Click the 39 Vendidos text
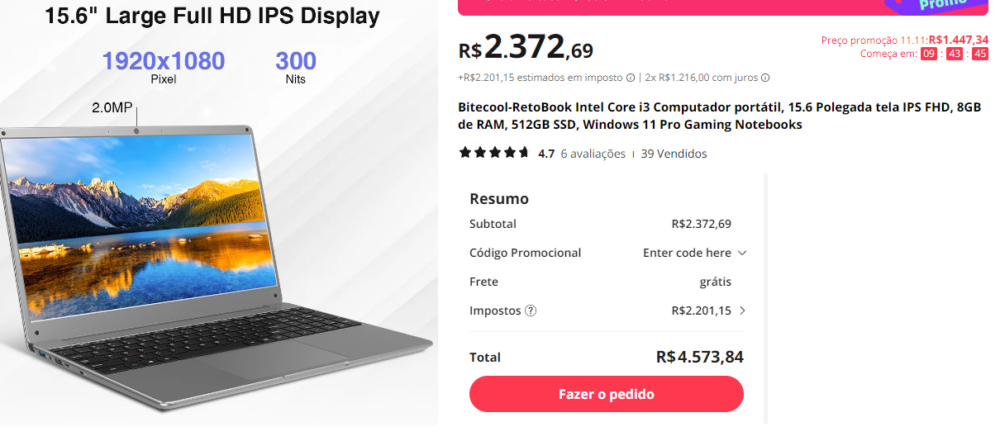This screenshot has width=1000, height=441. point(674,154)
